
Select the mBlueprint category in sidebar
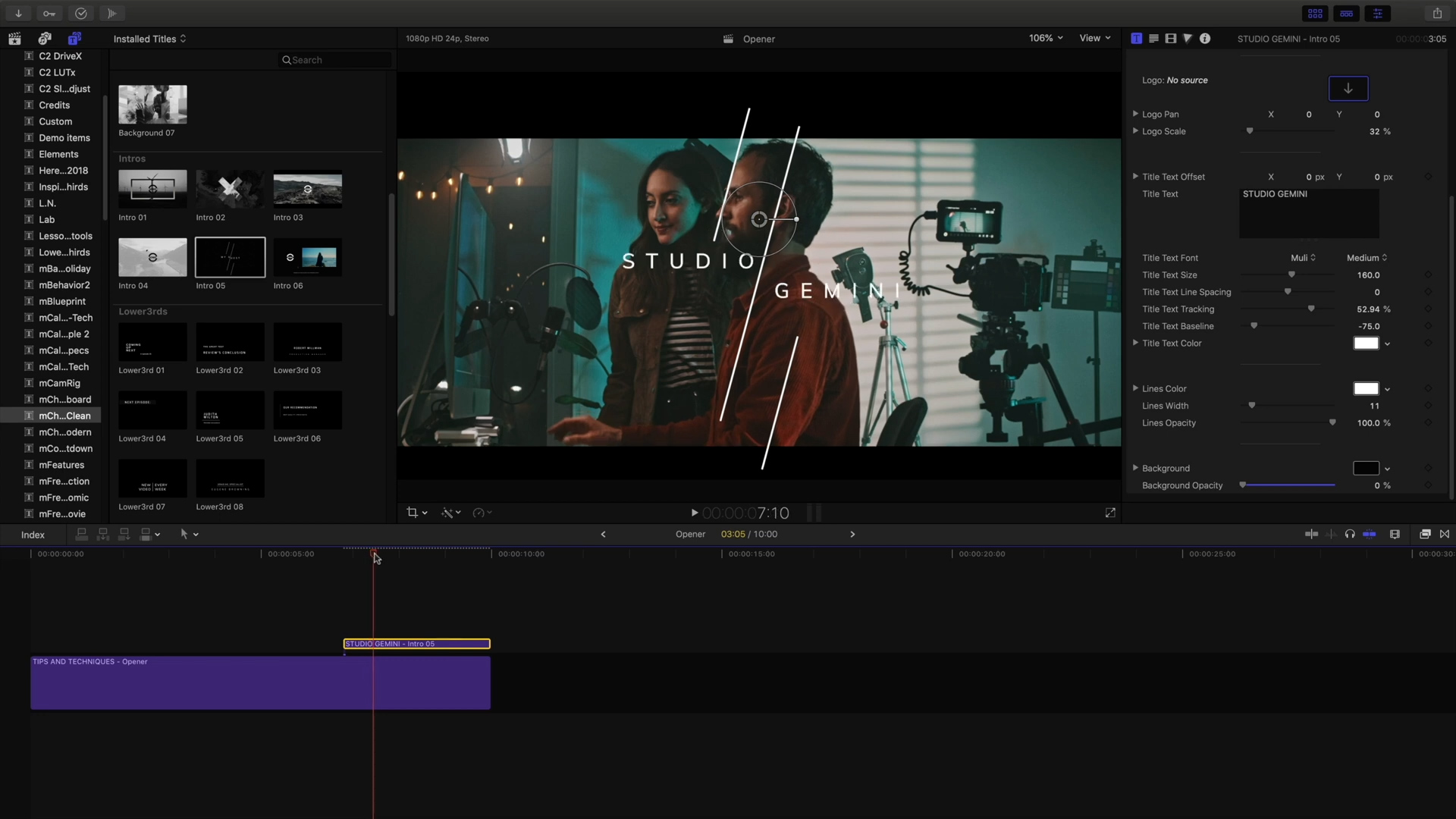pos(62,301)
